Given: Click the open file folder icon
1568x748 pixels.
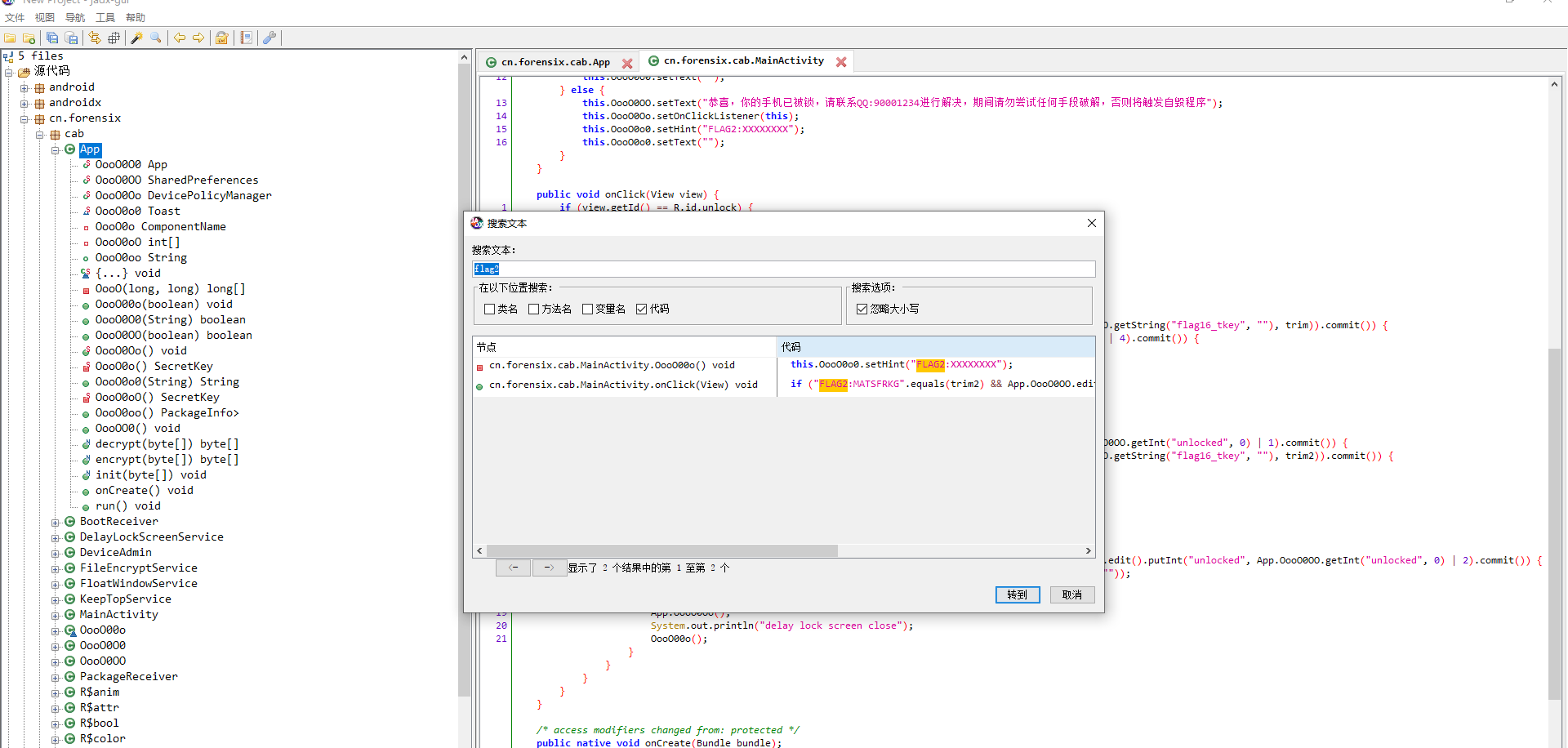Looking at the screenshot, I should click(10, 38).
